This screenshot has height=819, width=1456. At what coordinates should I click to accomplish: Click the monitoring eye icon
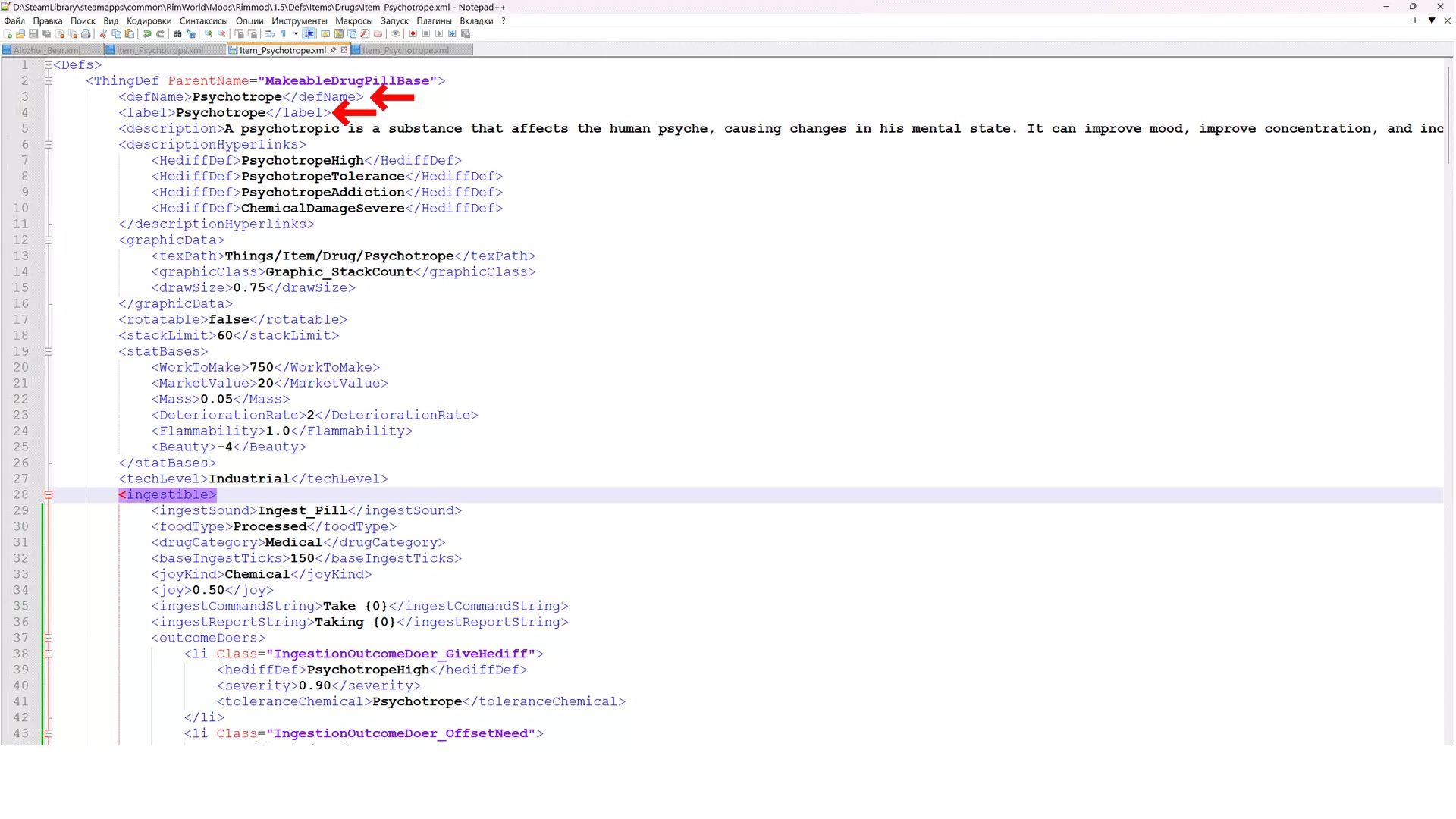(395, 34)
